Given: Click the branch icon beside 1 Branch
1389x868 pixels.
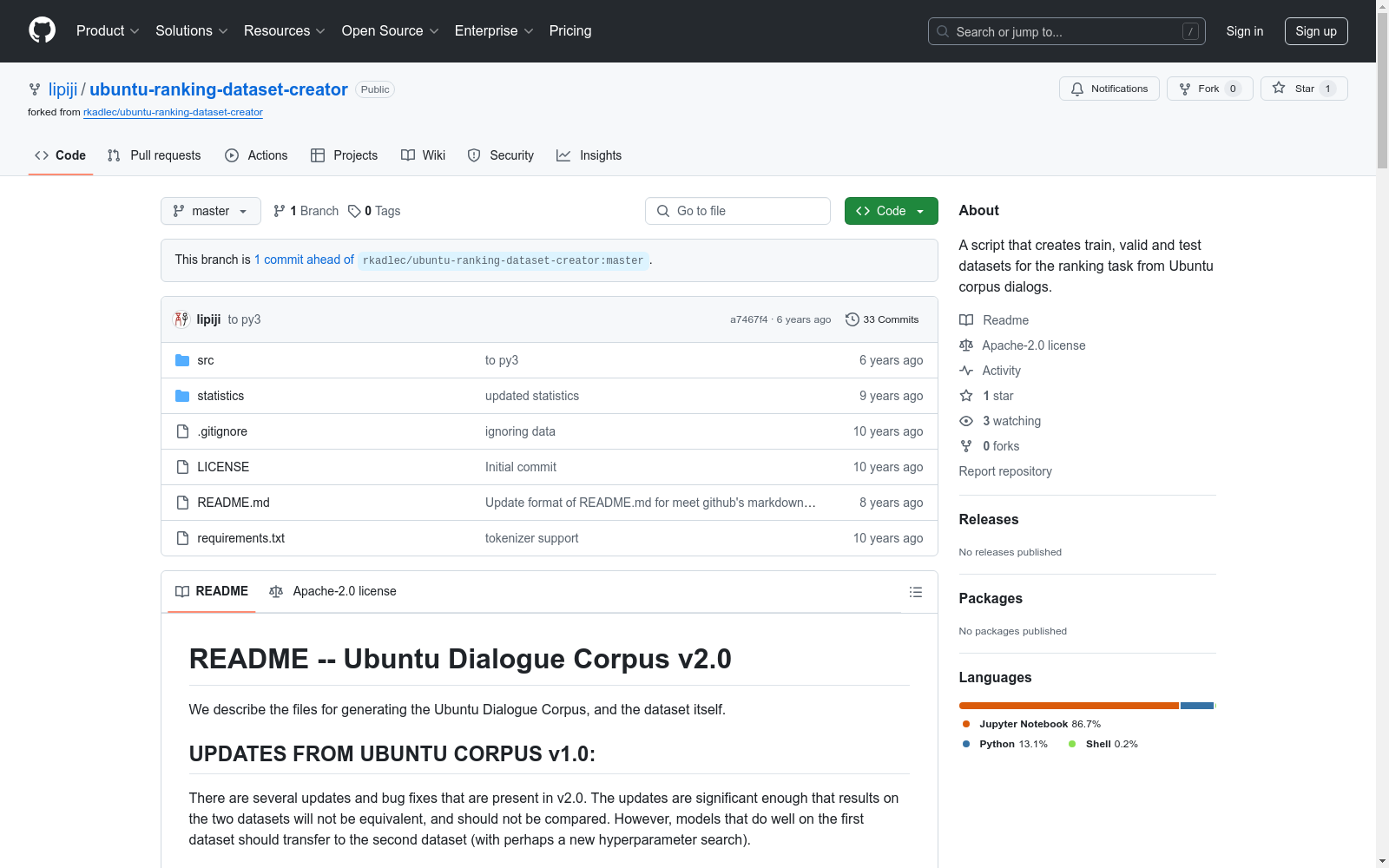Looking at the screenshot, I should pos(280,211).
